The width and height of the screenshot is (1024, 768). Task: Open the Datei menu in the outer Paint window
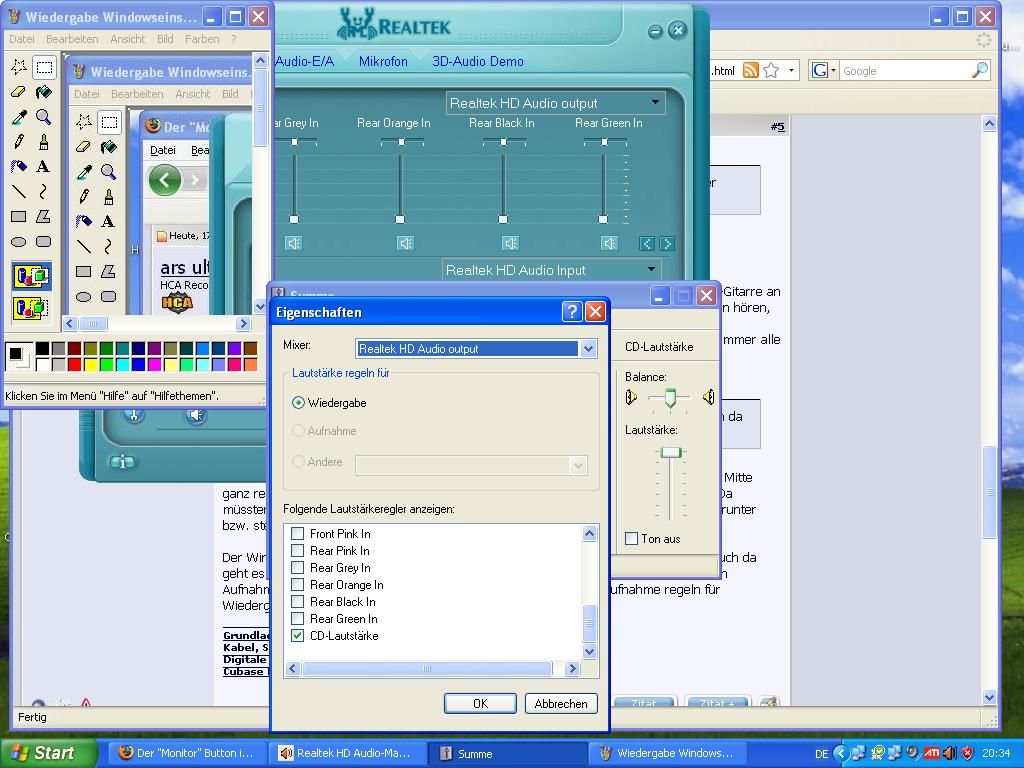(x=22, y=39)
